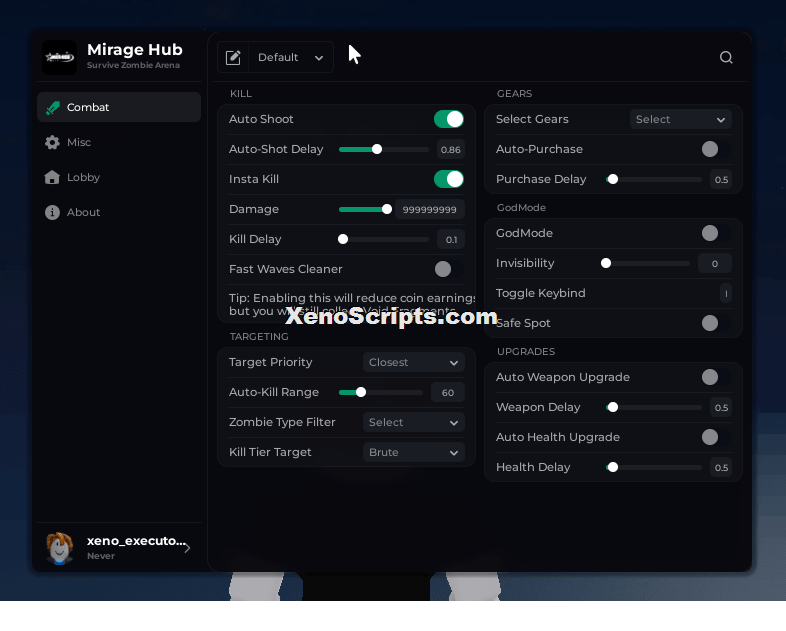
Task: Click the Survive Zombie Arena subtitle
Action: click(133, 65)
